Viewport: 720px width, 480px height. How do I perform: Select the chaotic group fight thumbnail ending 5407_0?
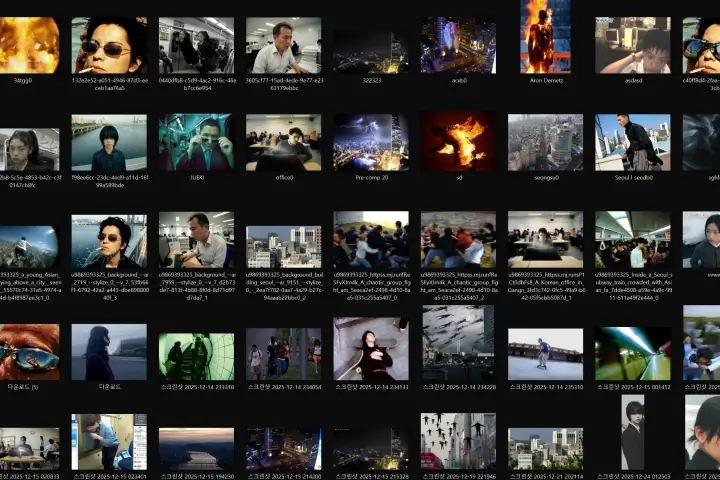(371, 240)
